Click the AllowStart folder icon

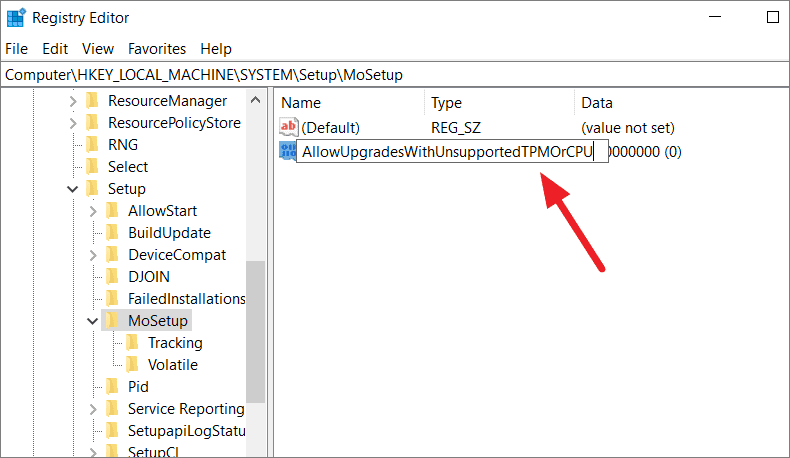112,211
